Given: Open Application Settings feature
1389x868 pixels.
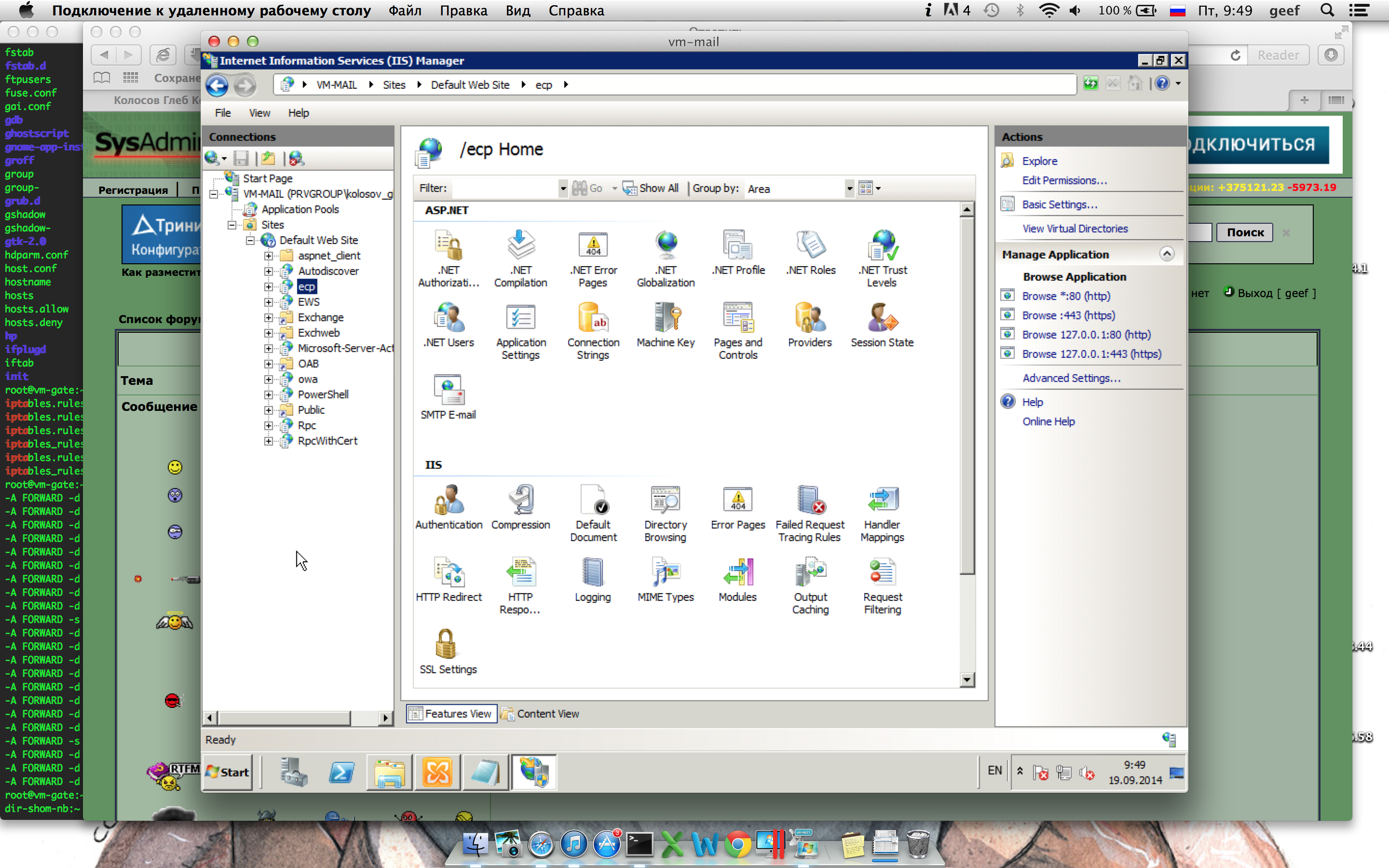Looking at the screenshot, I should [520, 331].
